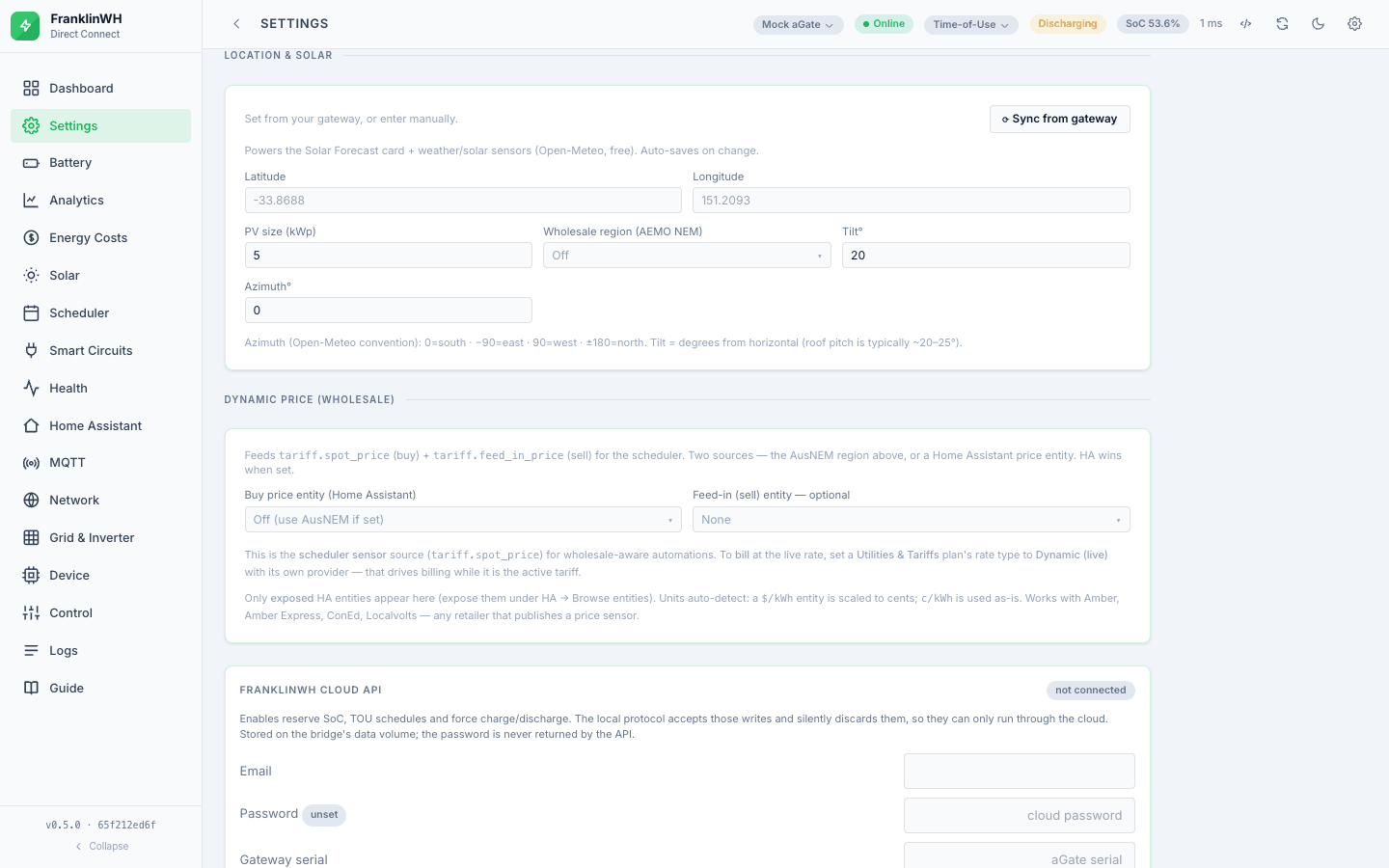Focus the cloud API Email field
The height and width of the screenshot is (868, 1389).
[1020, 772]
